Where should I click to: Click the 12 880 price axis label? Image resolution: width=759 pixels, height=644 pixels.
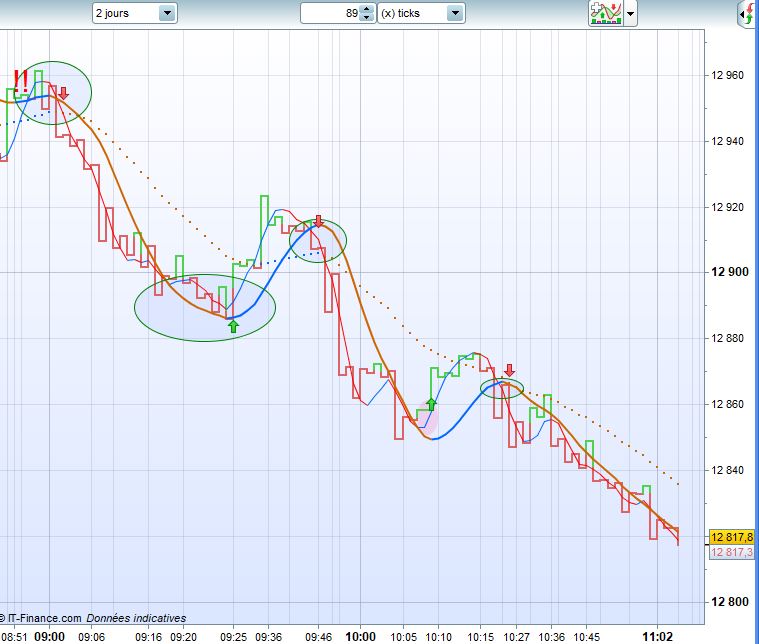tap(727, 338)
